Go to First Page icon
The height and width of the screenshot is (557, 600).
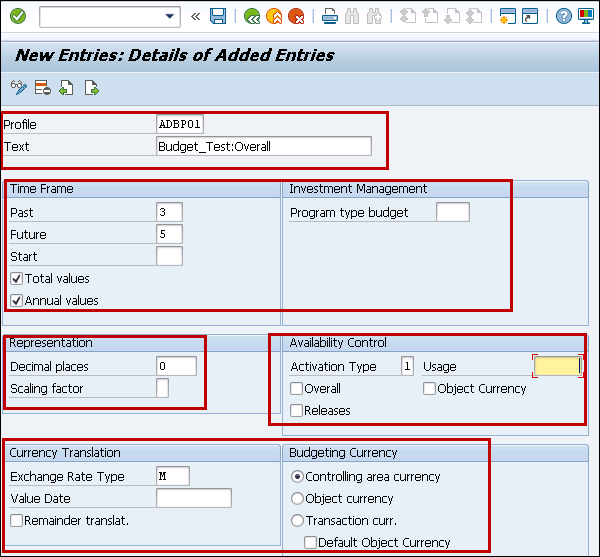(408, 16)
